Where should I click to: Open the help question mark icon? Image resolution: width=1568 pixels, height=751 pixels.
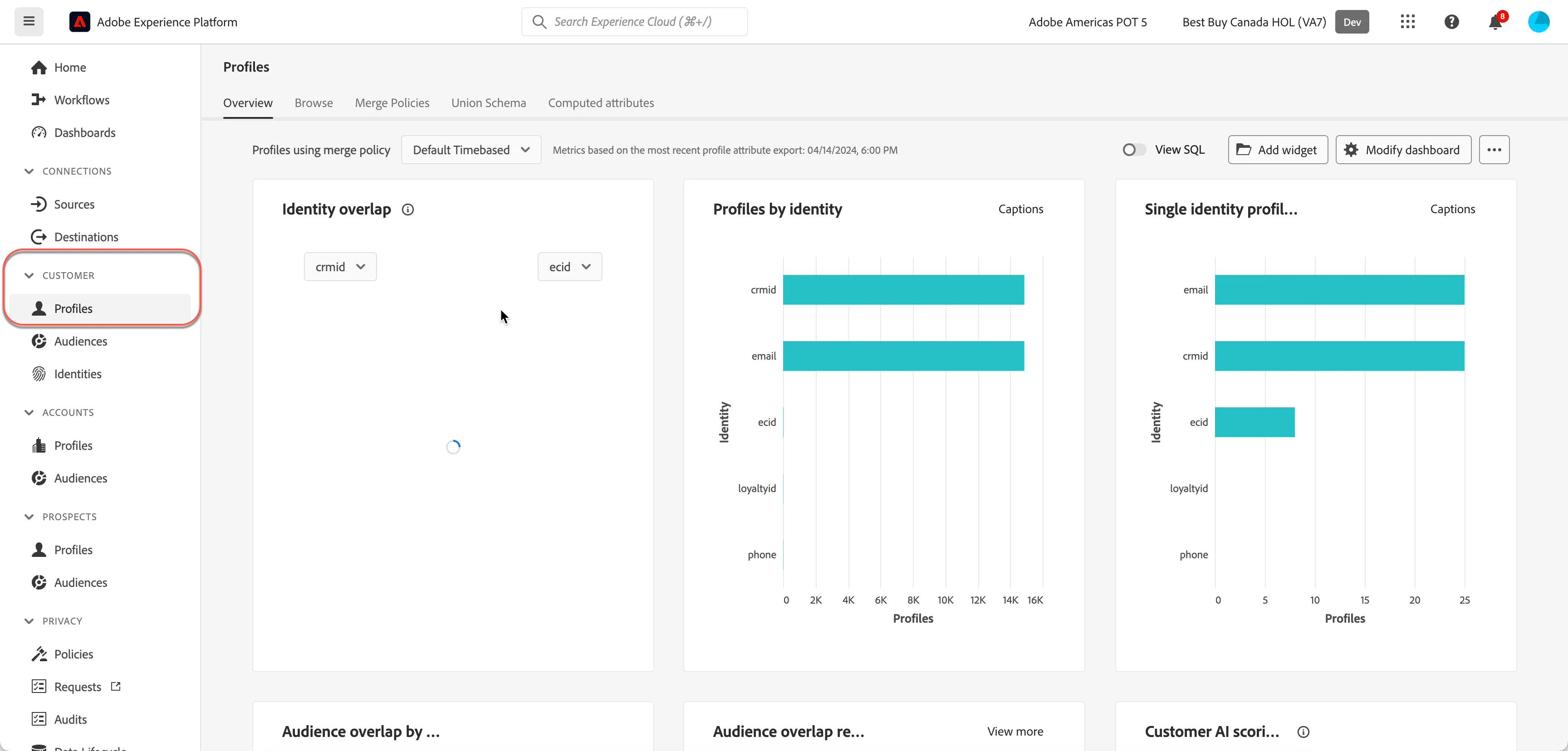(x=1451, y=22)
